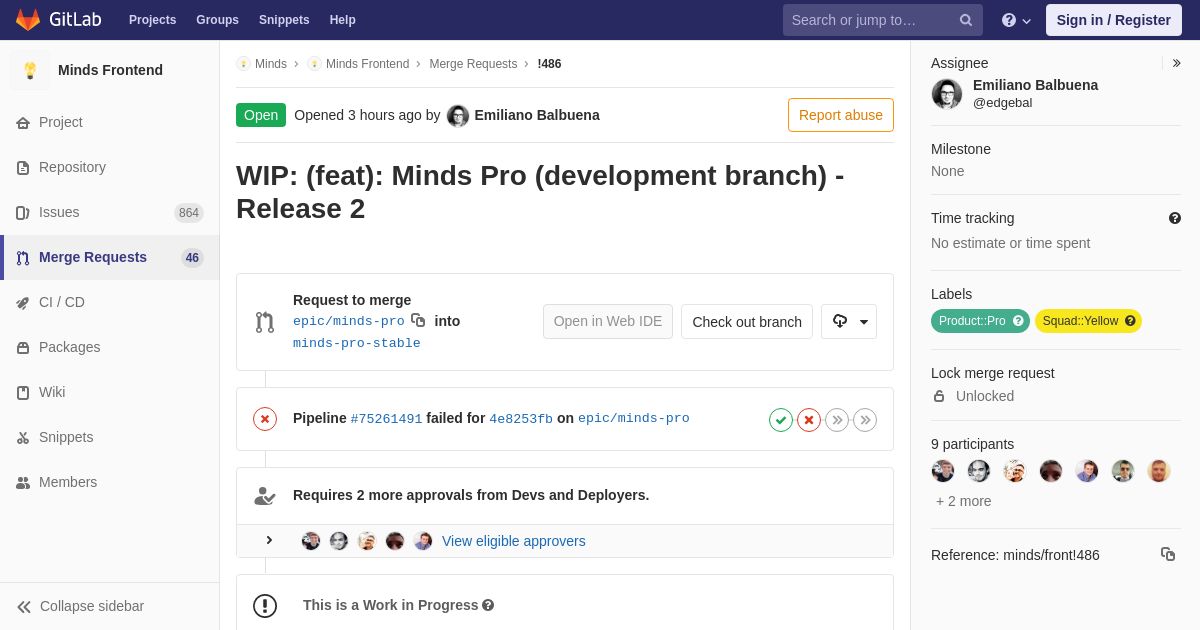The image size is (1200, 630).
Task: Open Projects in the top navigation
Action: click(152, 20)
